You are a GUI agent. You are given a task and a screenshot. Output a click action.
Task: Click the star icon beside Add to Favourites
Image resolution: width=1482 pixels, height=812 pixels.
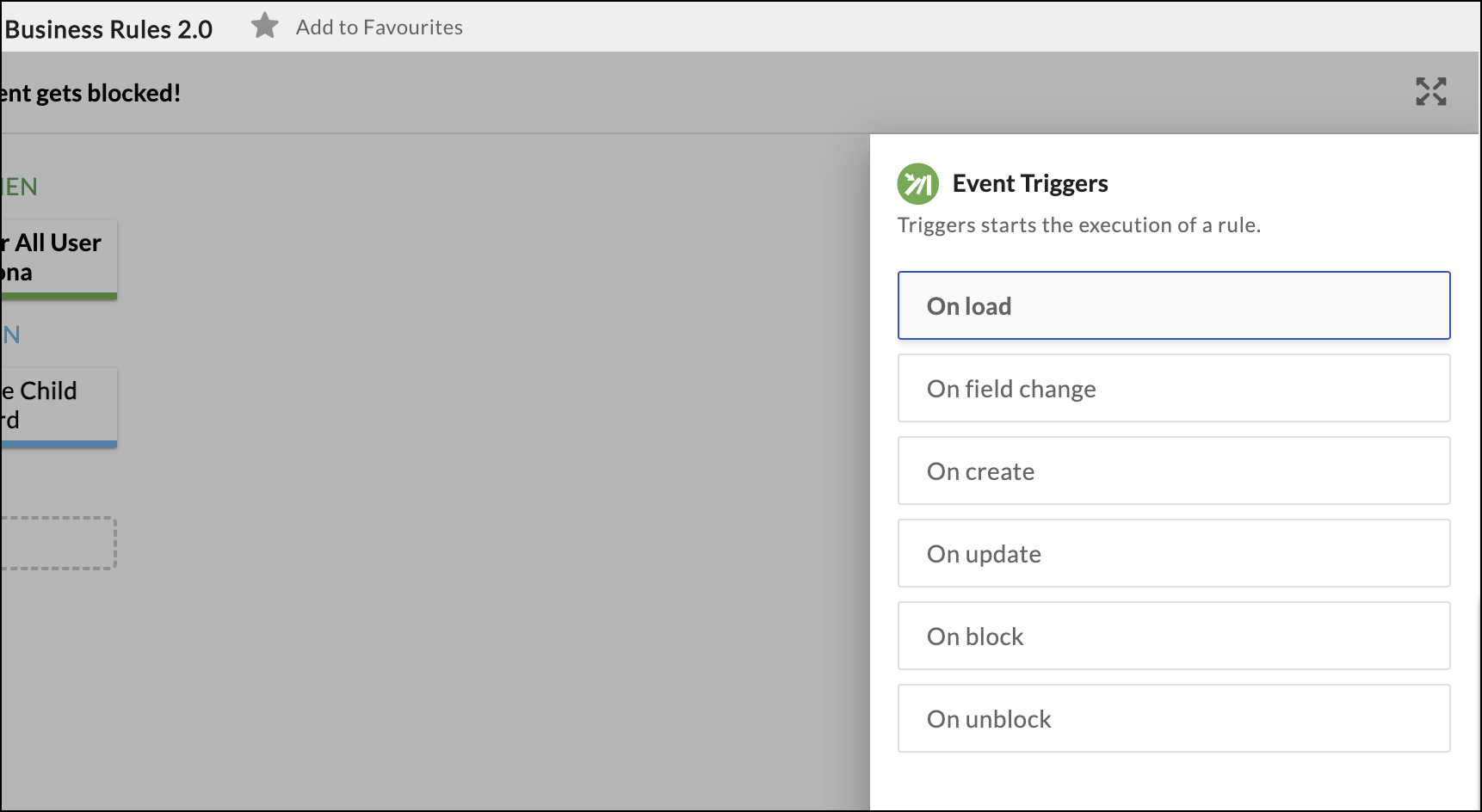click(264, 26)
